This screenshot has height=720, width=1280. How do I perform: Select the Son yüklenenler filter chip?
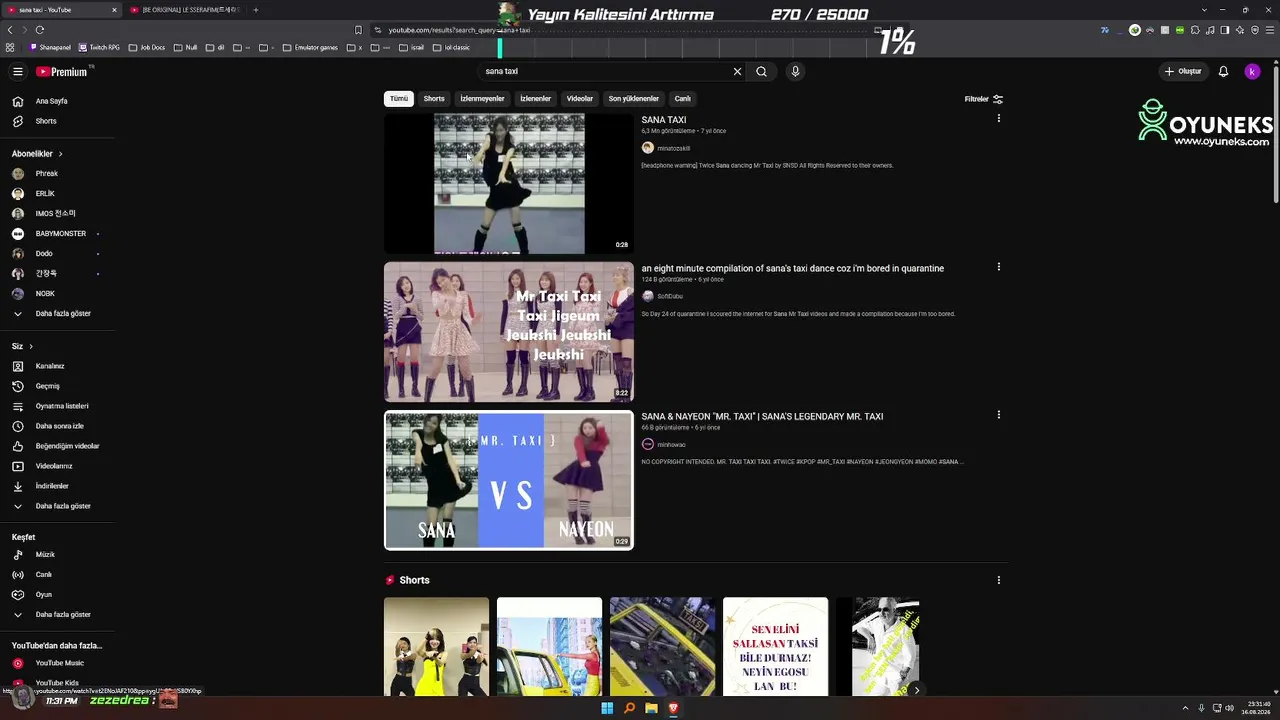[x=634, y=99]
